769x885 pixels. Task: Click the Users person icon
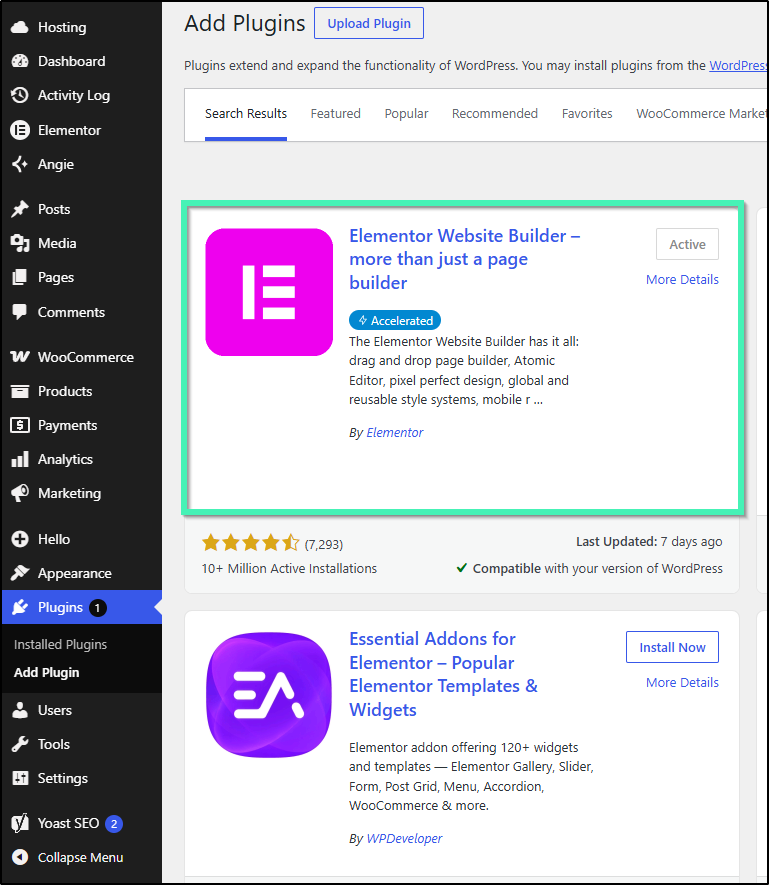(20, 710)
